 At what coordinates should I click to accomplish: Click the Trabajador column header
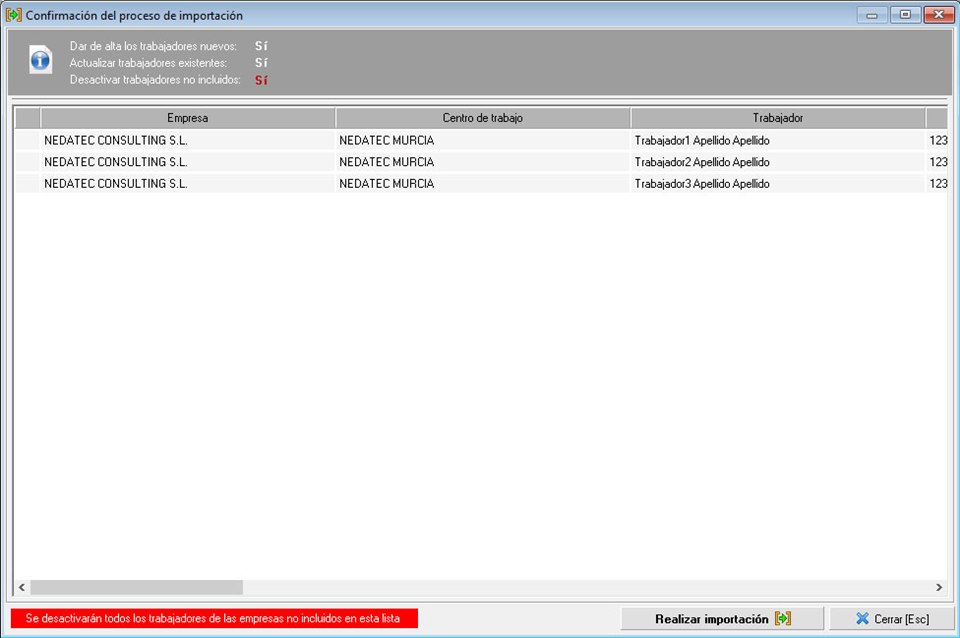777,118
